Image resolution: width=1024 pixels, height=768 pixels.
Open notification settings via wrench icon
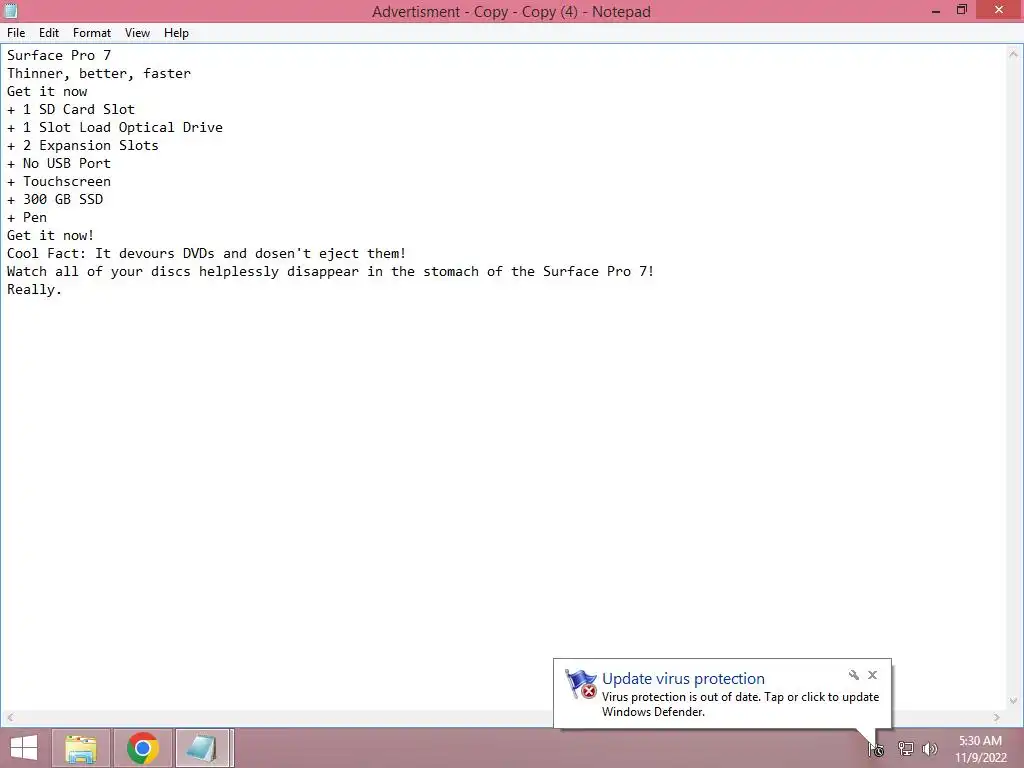(x=854, y=675)
